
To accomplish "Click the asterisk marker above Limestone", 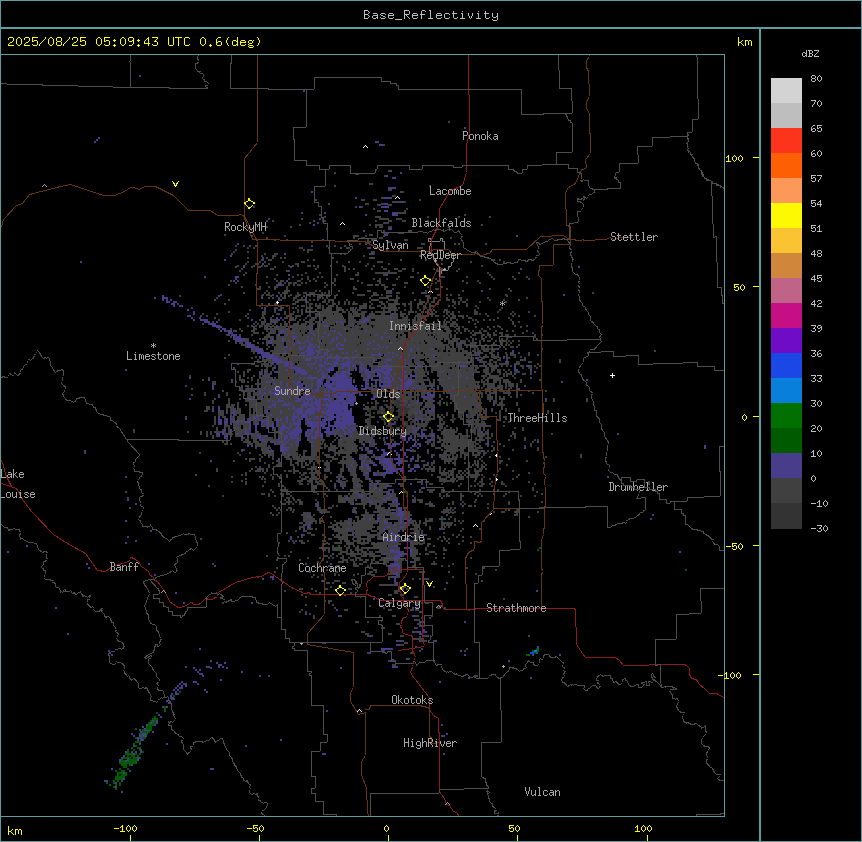I will [x=153, y=346].
